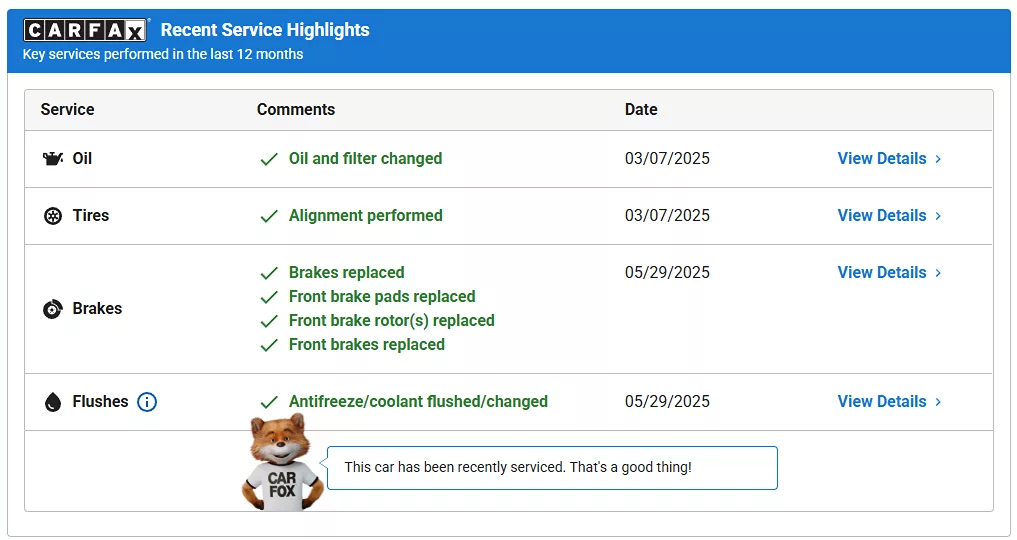Open the Flushes info circle icon
Image resolution: width=1017 pixels, height=540 pixels.
click(x=147, y=402)
